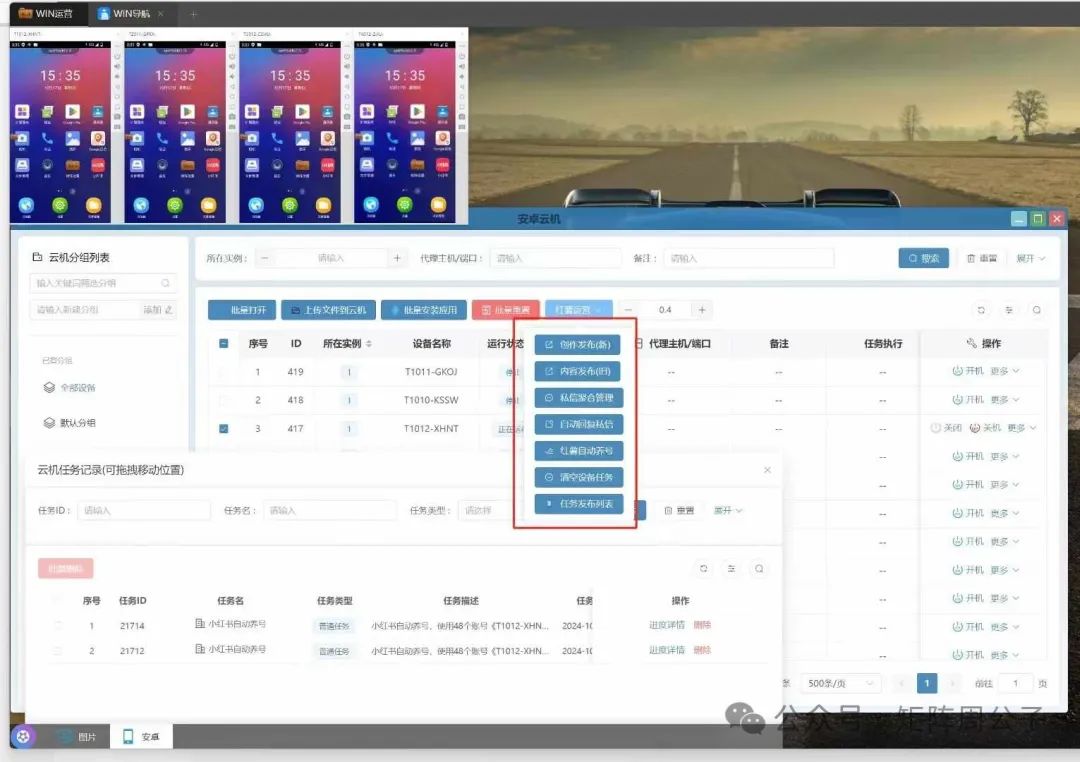Open 进度详情 link for task 21714
Screen dimensions: 1080x762
point(667,625)
